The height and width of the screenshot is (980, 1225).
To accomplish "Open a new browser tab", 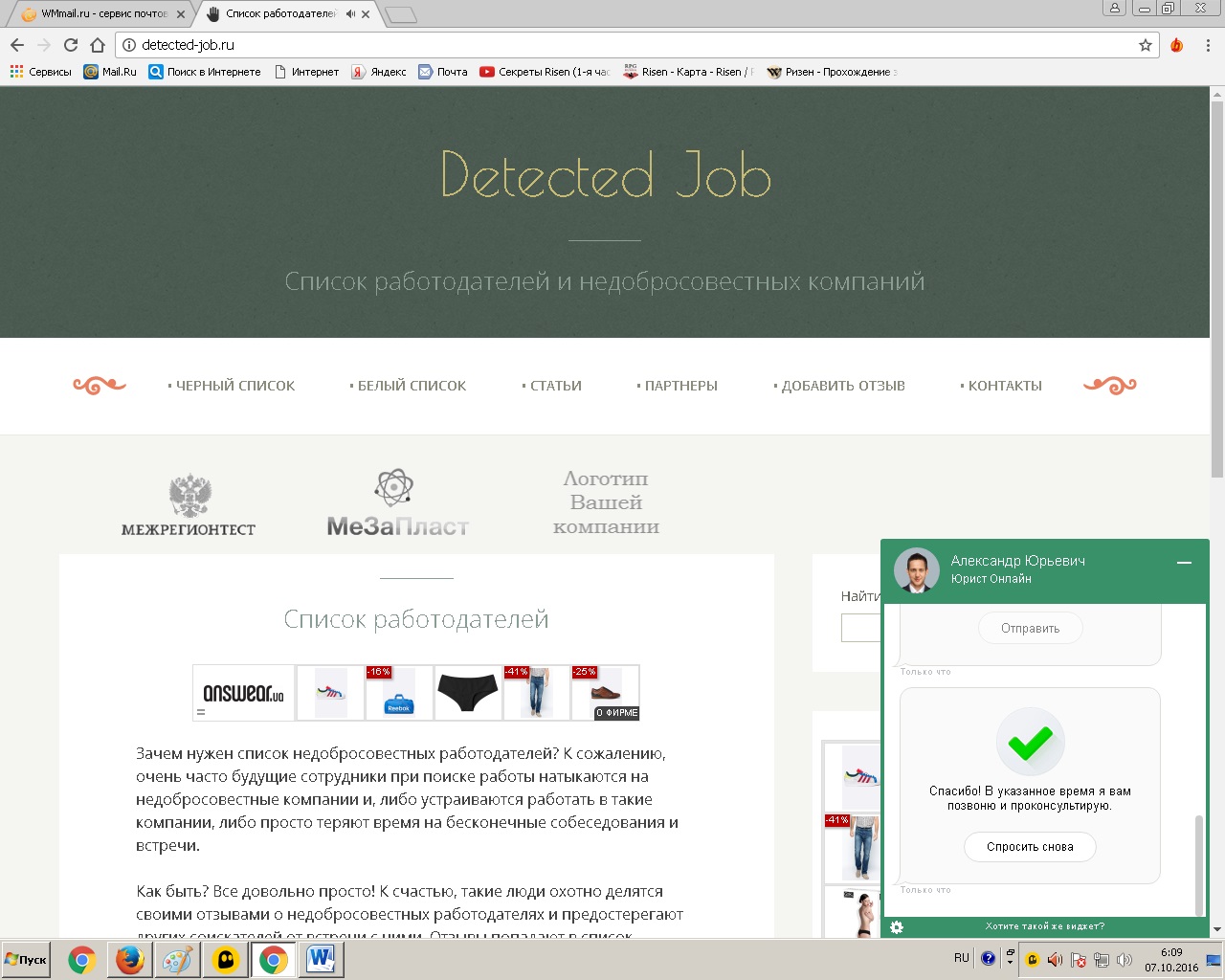I will [401, 14].
